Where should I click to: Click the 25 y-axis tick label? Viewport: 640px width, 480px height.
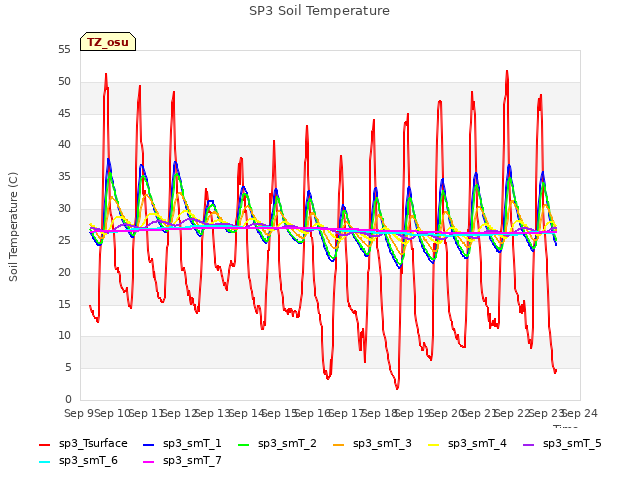click(64, 240)
